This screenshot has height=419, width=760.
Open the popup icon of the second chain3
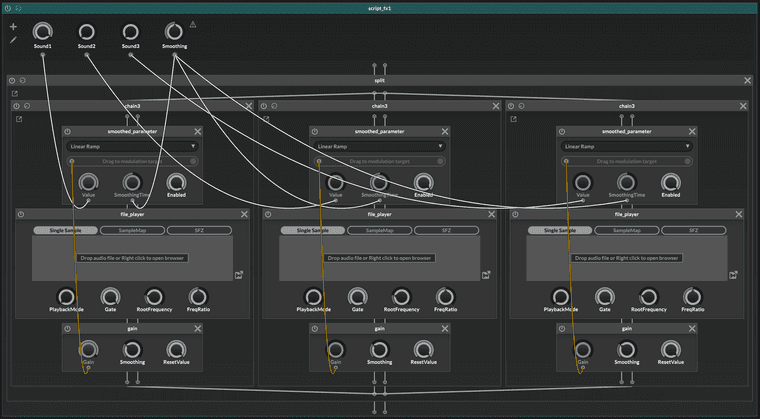pos(266,119)
